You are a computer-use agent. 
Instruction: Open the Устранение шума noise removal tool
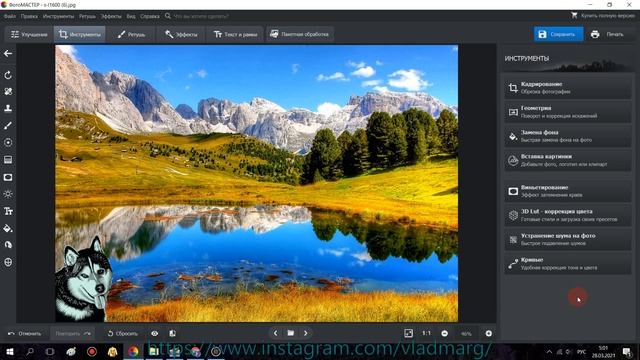(x=568, y=239)
